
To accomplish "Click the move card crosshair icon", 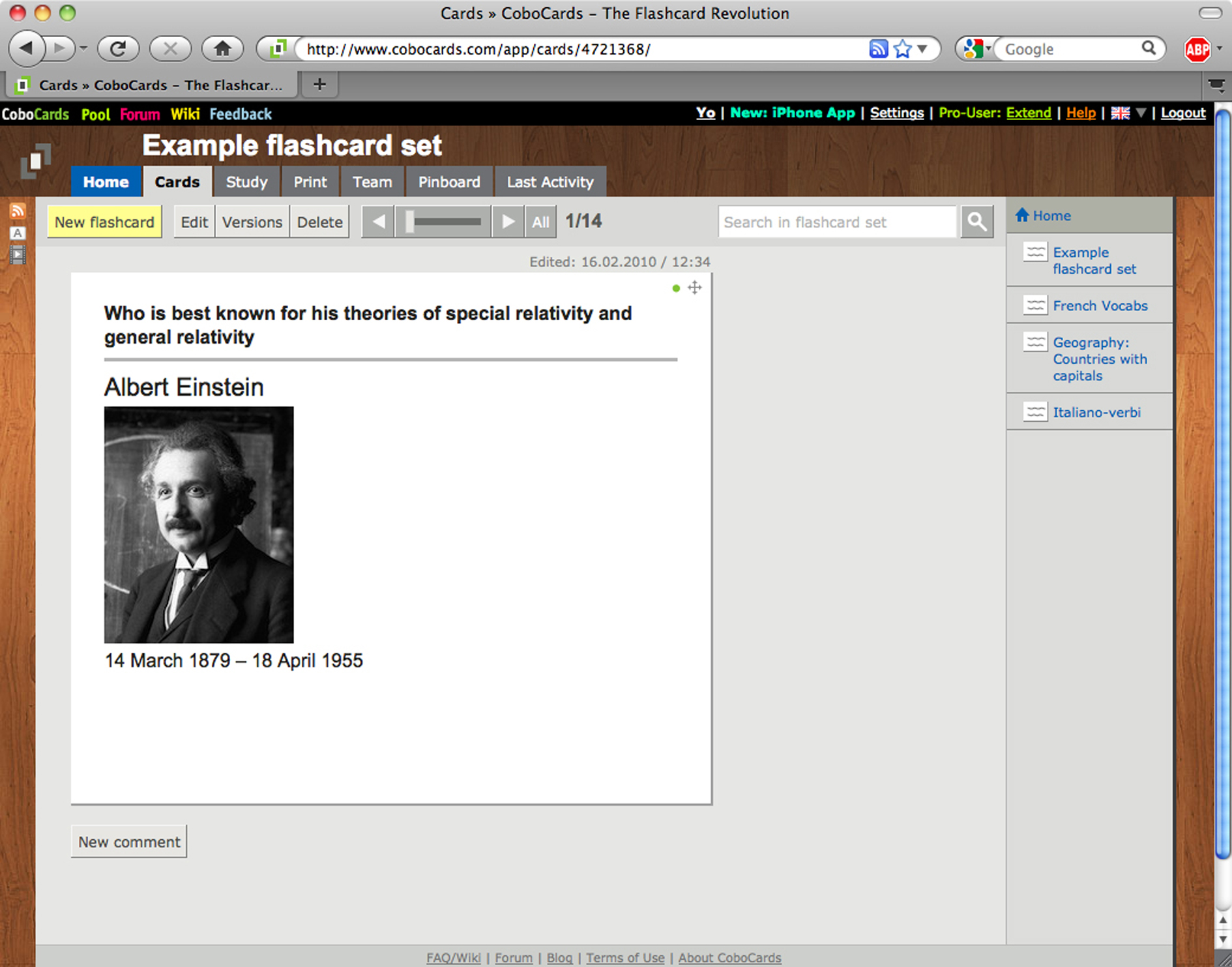I will 695,288.
